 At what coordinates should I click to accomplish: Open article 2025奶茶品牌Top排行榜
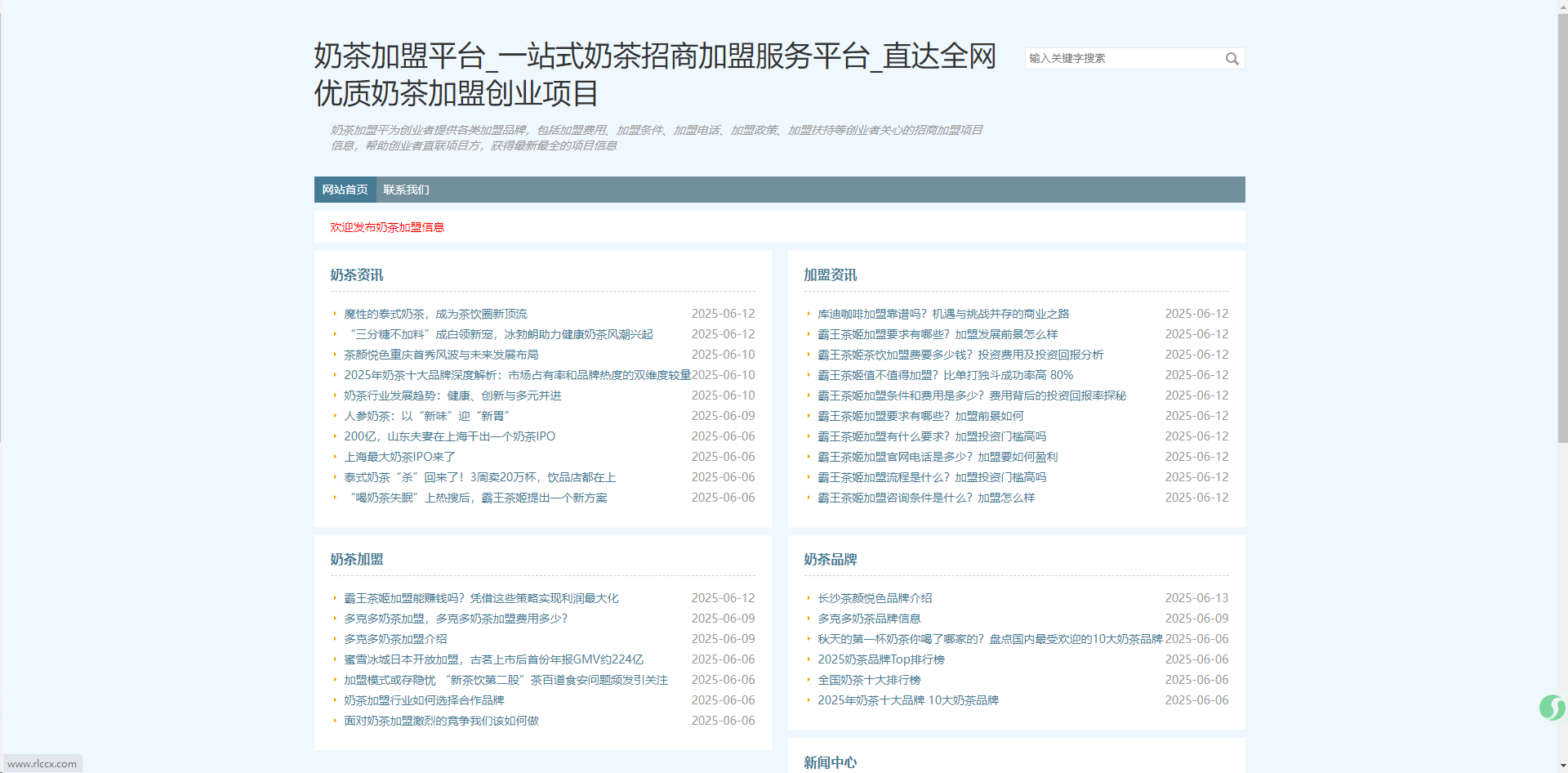(880, 659)
